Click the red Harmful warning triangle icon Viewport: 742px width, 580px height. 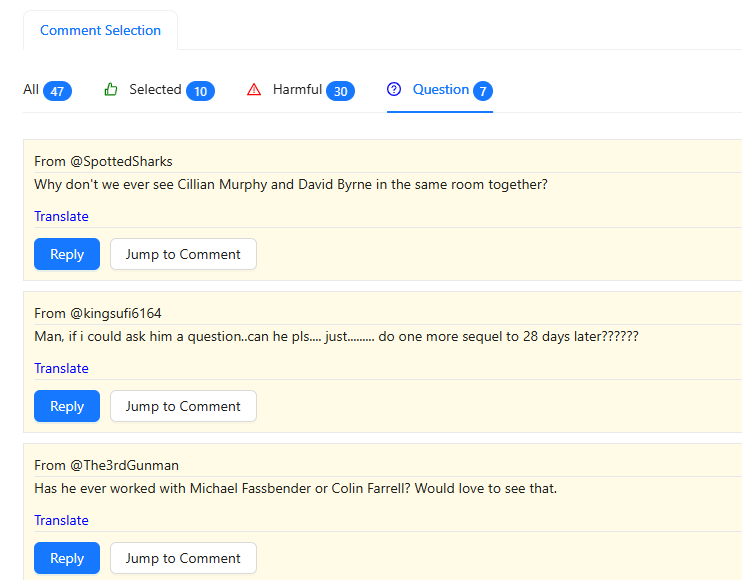[254, 90]
